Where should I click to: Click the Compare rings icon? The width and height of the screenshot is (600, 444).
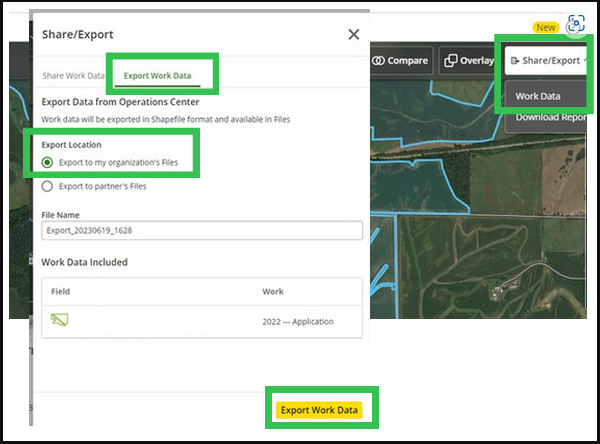point(379,61)
